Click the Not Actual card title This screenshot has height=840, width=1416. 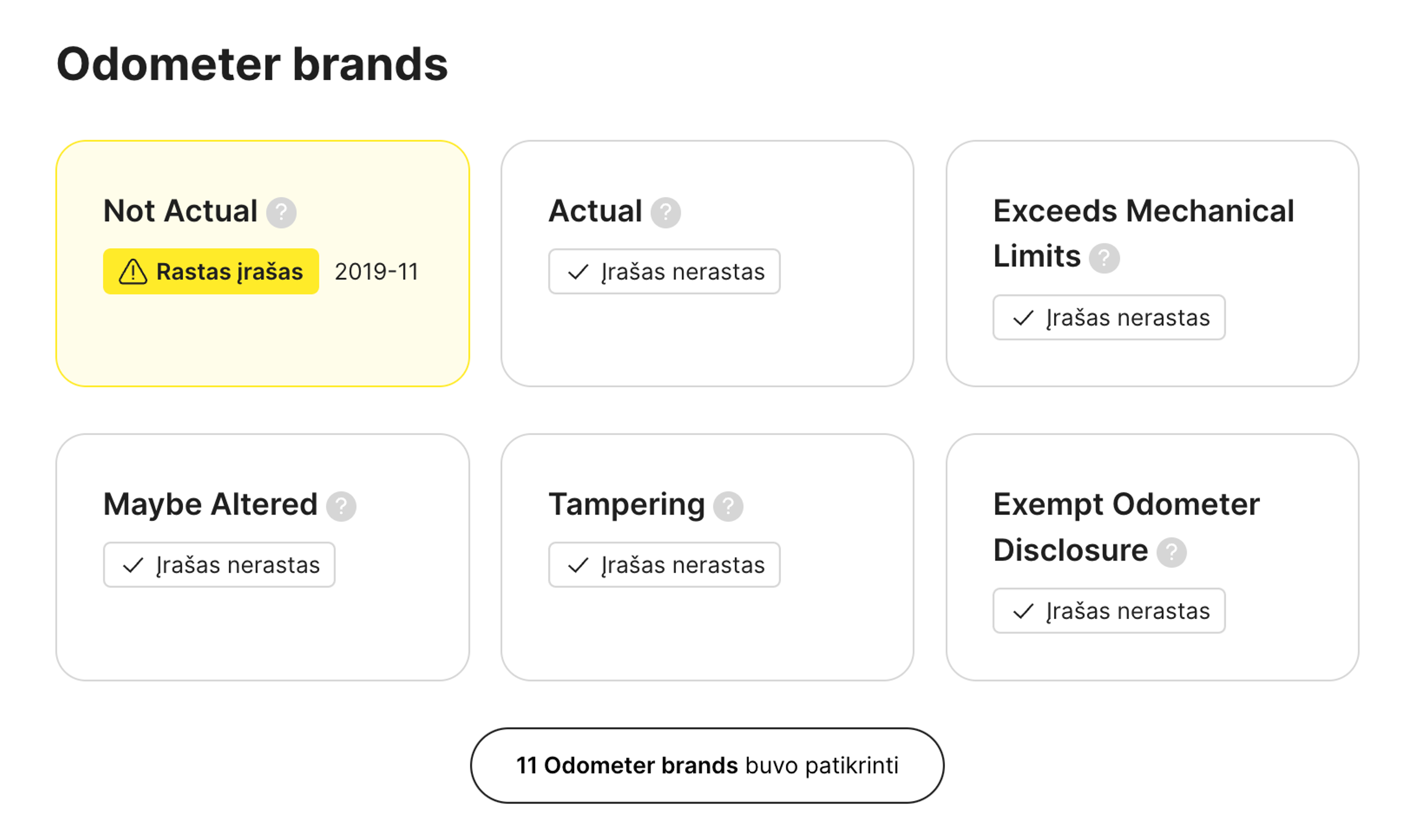coord(180,211)
